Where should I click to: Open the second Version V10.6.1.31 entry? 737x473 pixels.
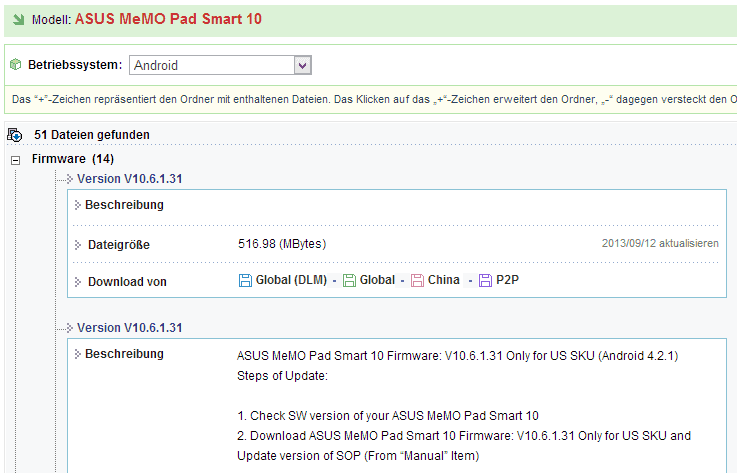(x=130, y=328)
